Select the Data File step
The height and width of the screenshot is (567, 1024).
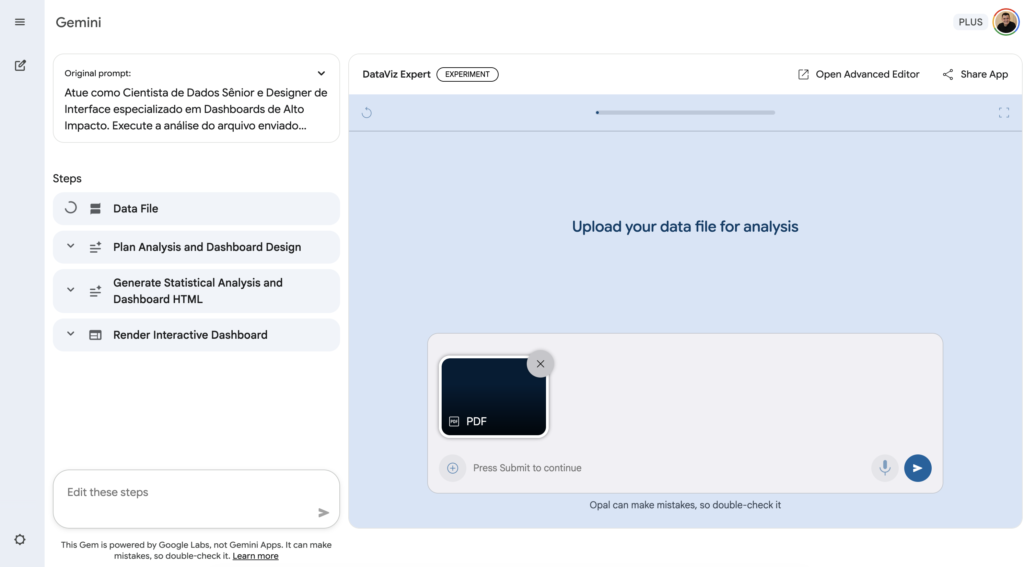(135, 209)
